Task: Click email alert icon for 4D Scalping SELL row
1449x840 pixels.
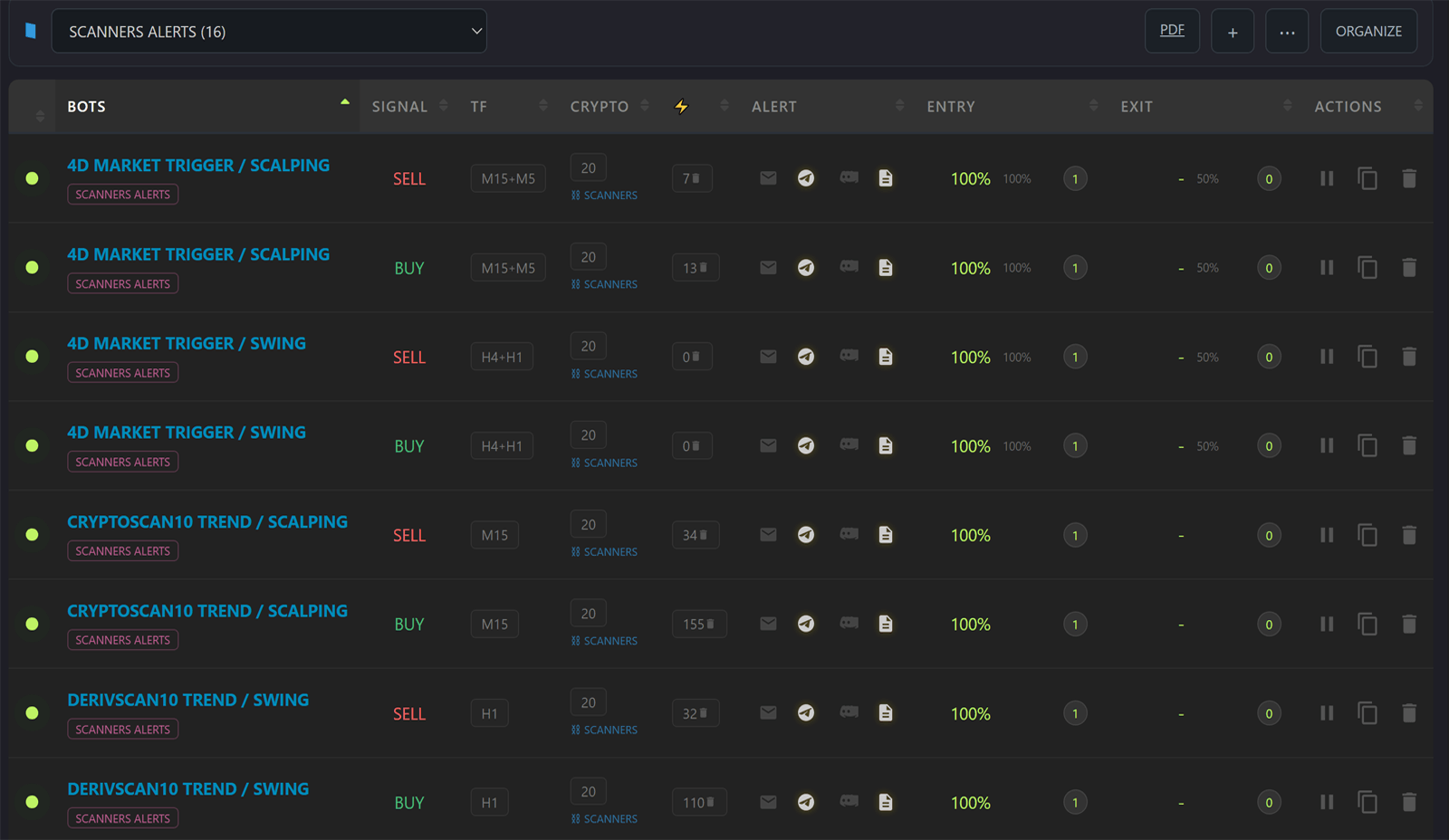Action: 768,178
